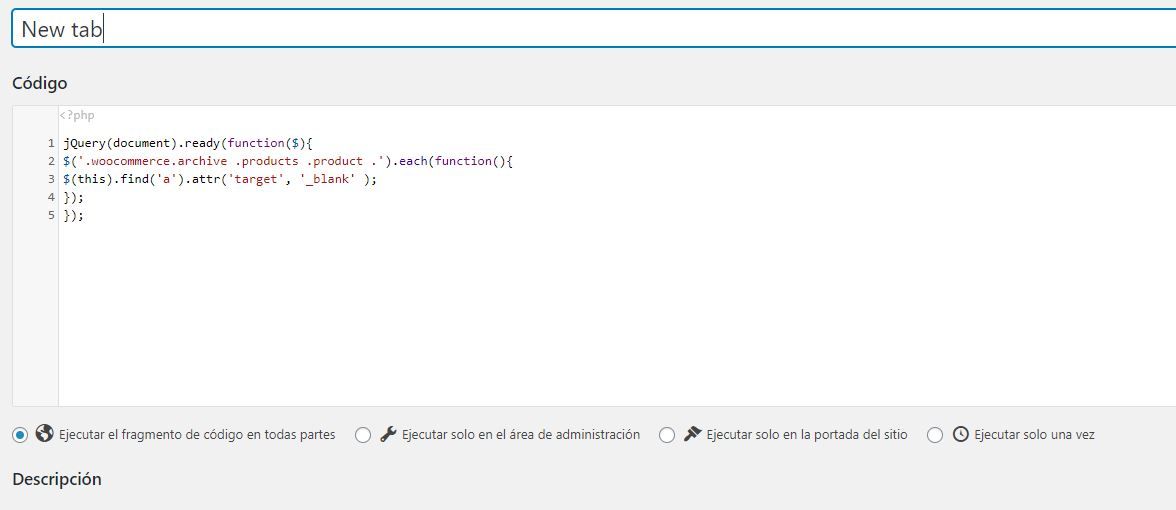Select "Ejecutar el fragmento de código en todas partes" radio
The width and height of the screenshot is (1176, 510).
(20, 435)
